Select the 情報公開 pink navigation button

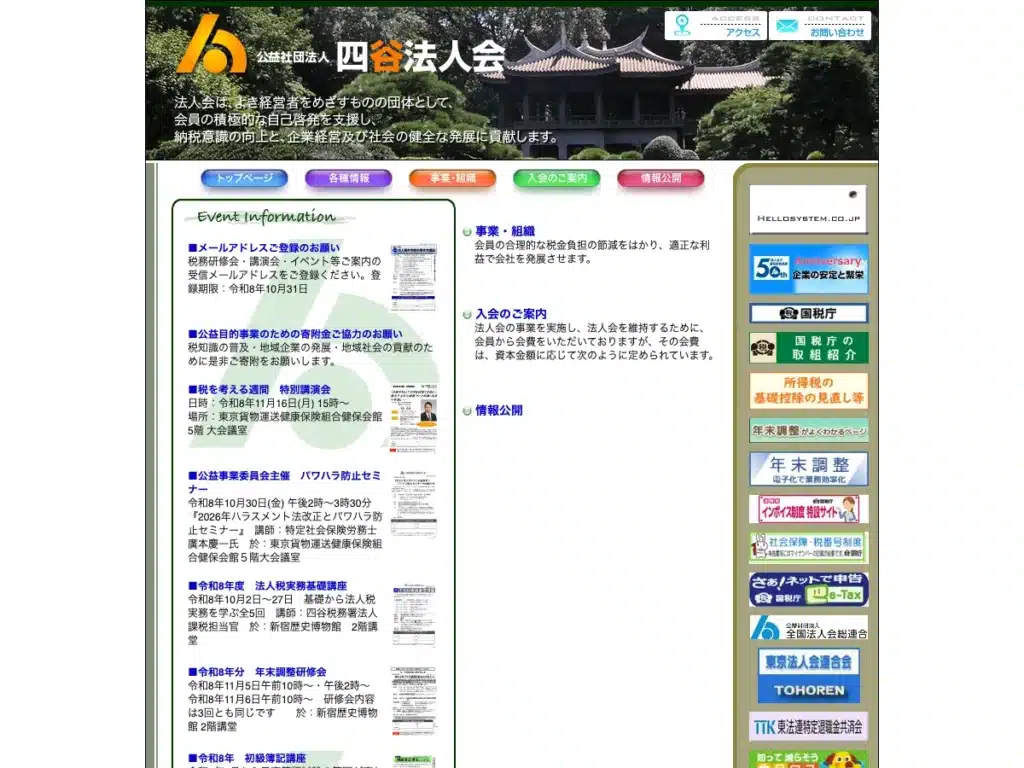tap(661, 178)
